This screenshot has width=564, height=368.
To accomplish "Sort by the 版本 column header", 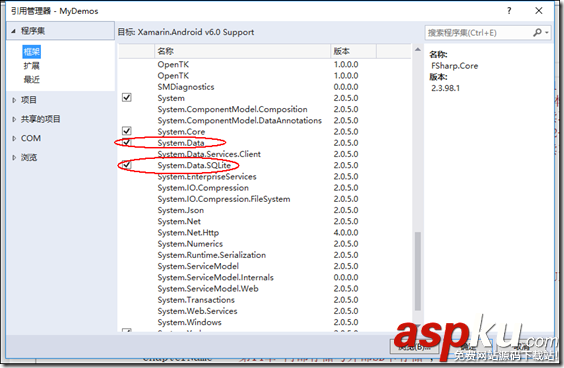I will [353, 51].
